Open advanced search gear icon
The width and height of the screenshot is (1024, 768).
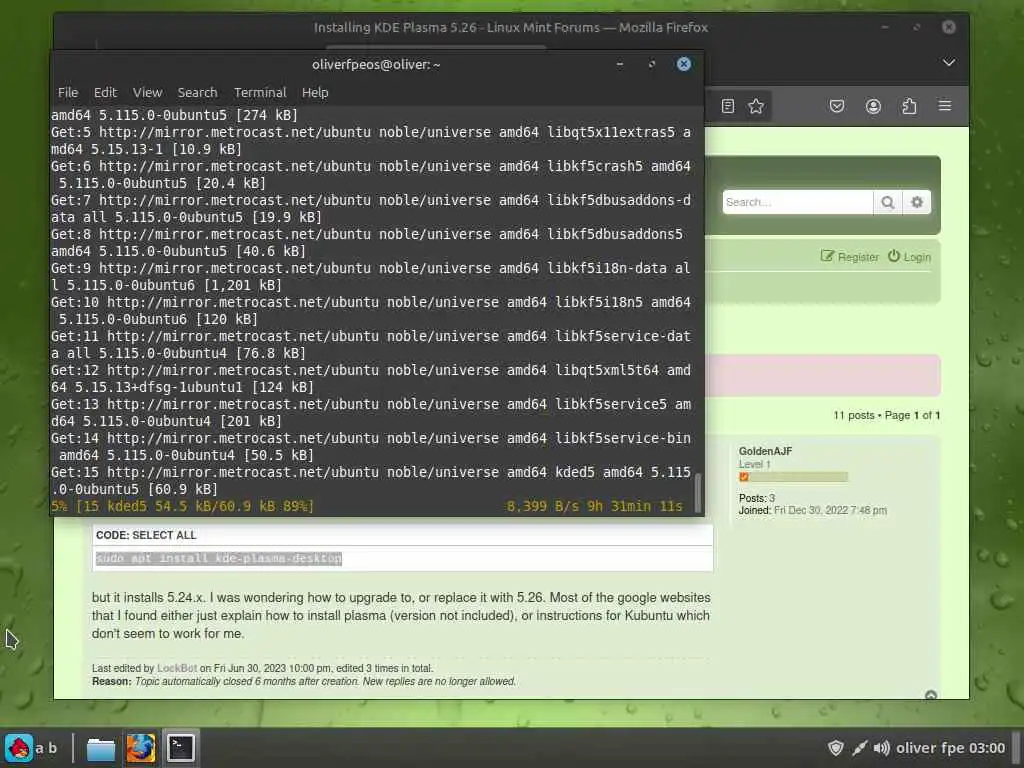coord(917,202)
